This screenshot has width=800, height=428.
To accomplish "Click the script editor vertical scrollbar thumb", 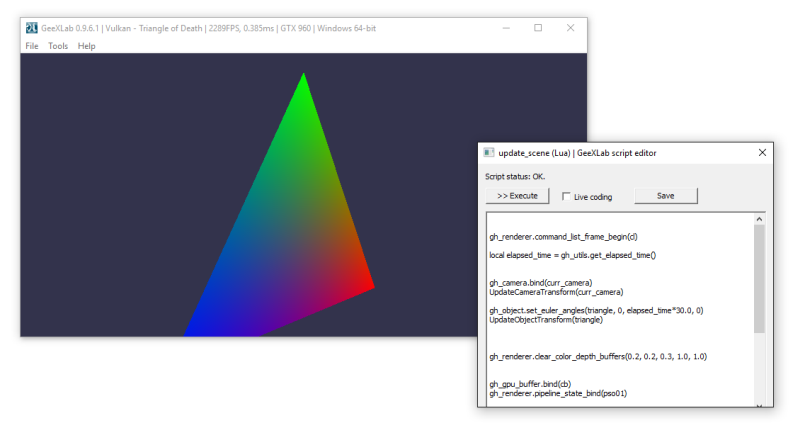I will tap(759, 279).
